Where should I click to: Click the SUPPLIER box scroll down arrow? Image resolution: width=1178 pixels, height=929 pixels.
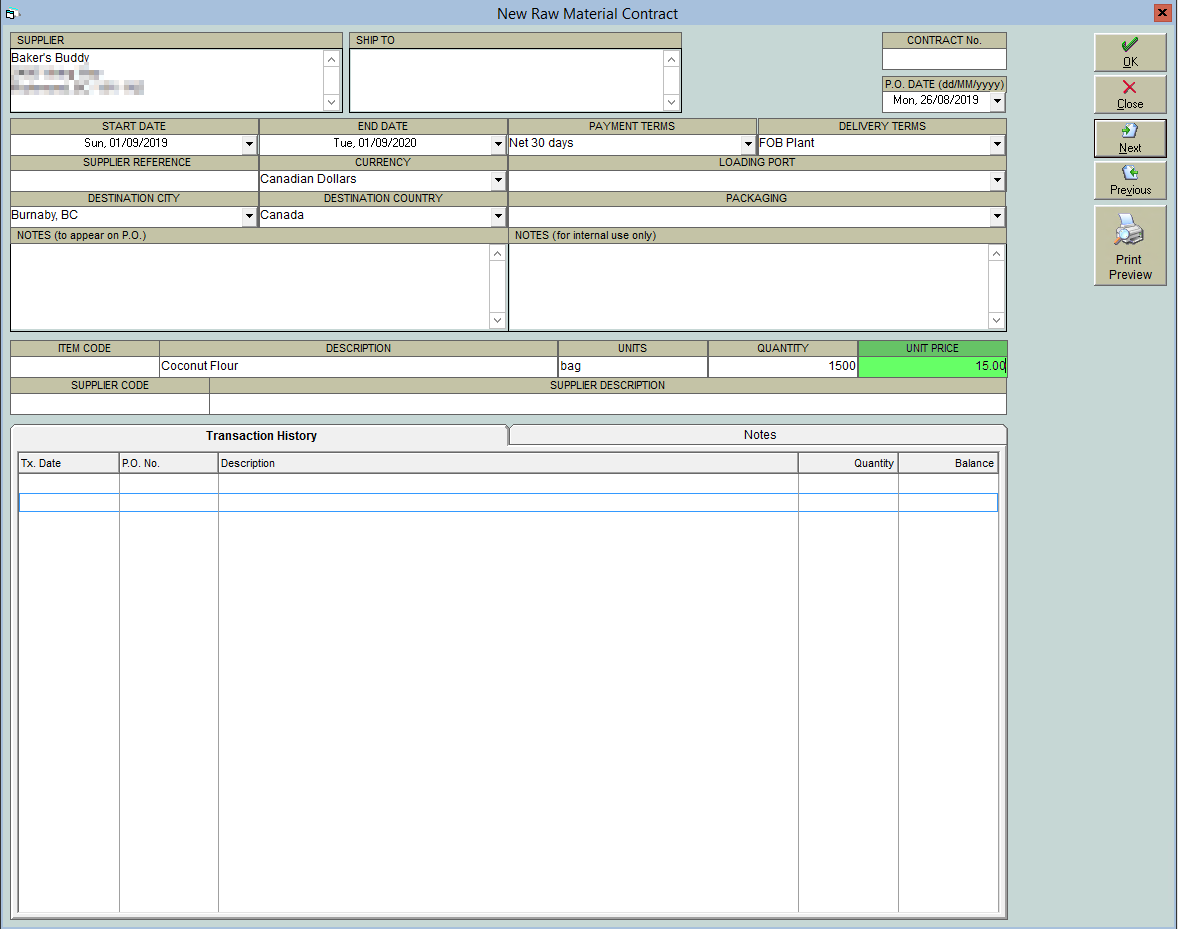coord(331,102)
